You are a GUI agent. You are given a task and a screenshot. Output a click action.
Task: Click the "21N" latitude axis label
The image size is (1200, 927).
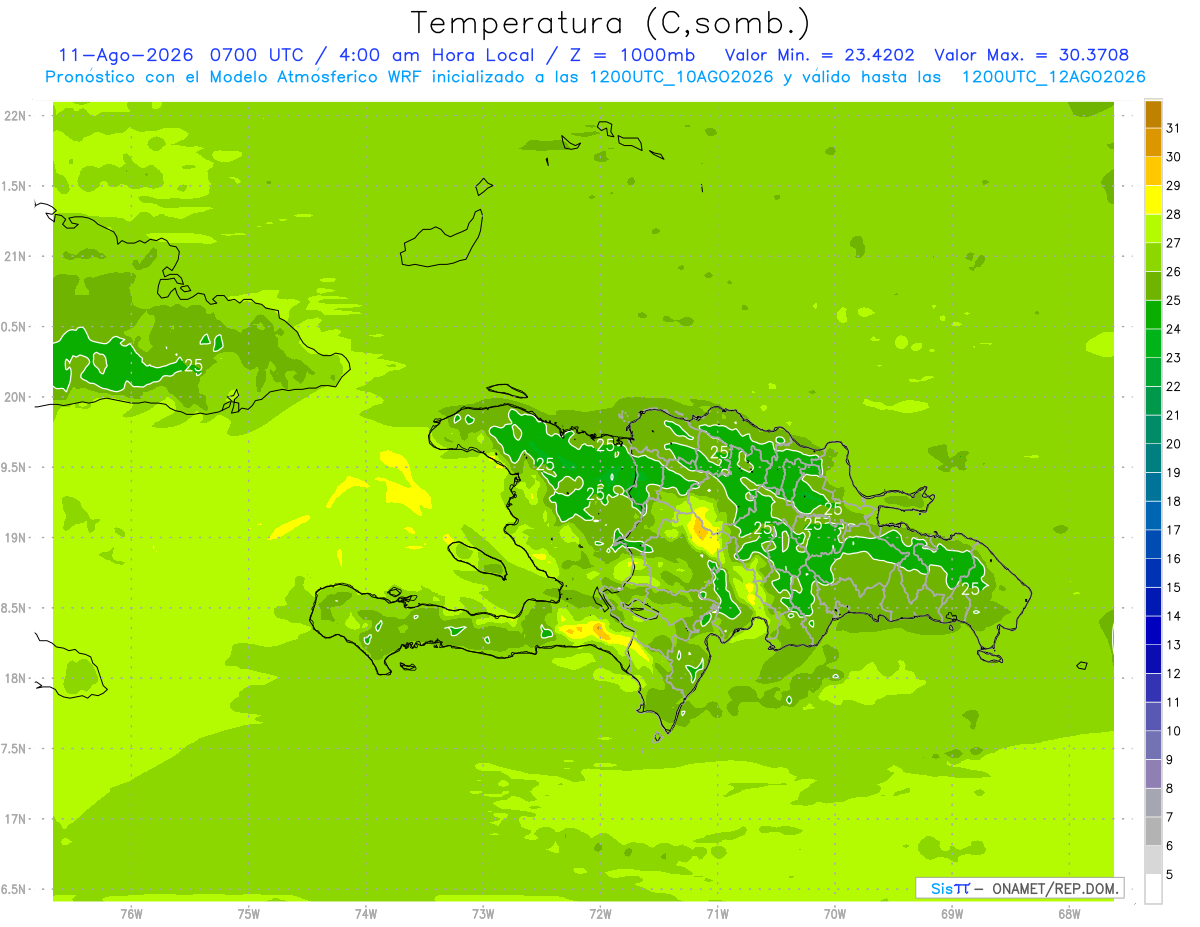(15, 257)
